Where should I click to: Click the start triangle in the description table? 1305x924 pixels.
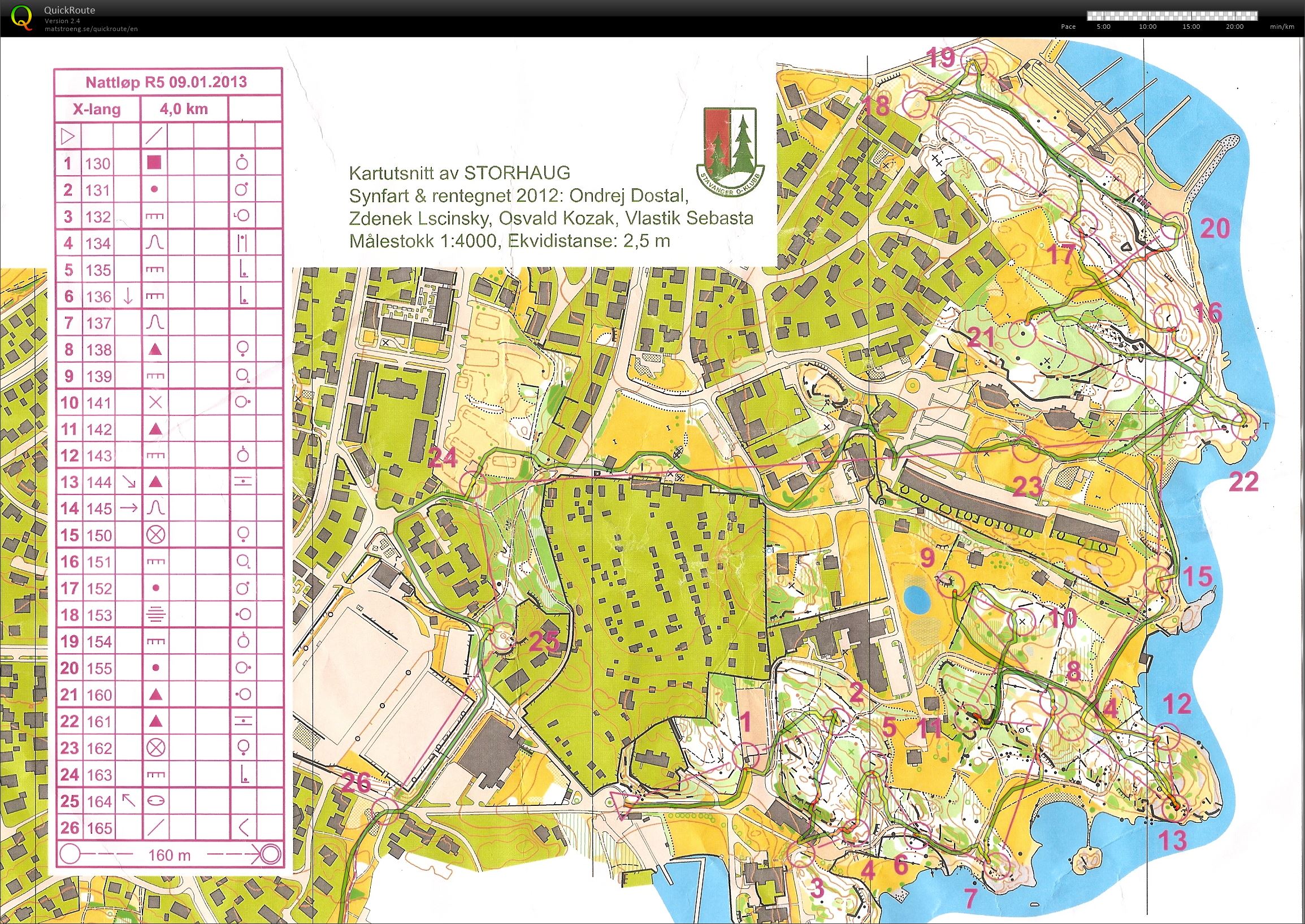[x=68, y=137]
